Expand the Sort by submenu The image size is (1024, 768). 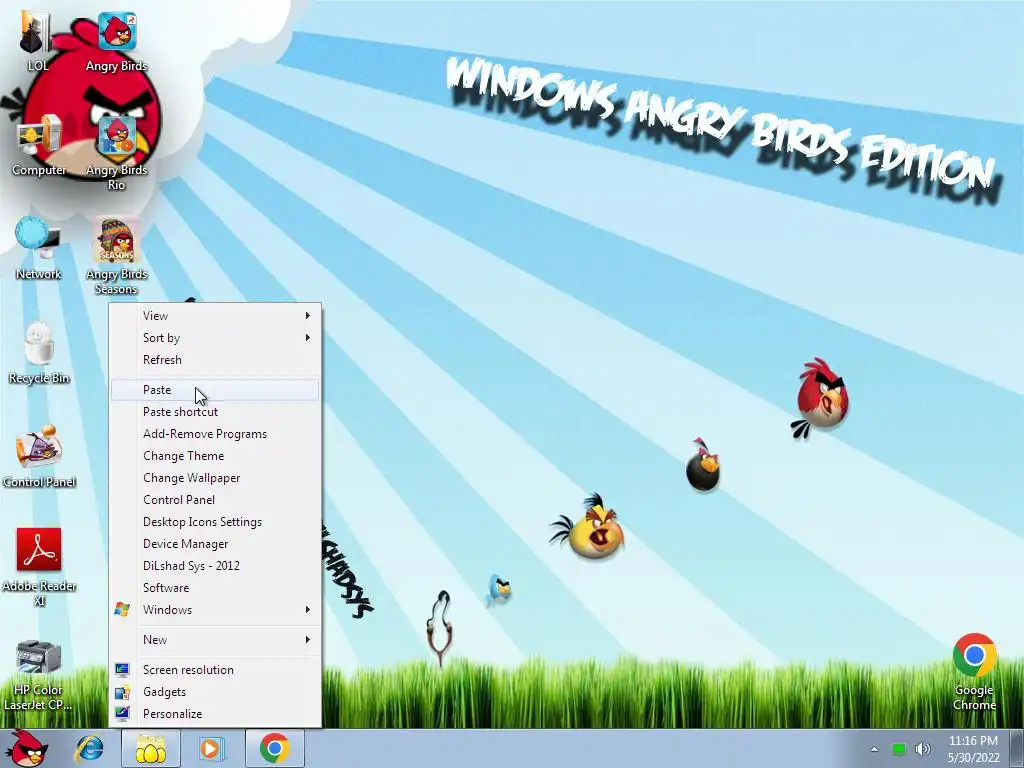coord(215,338)
